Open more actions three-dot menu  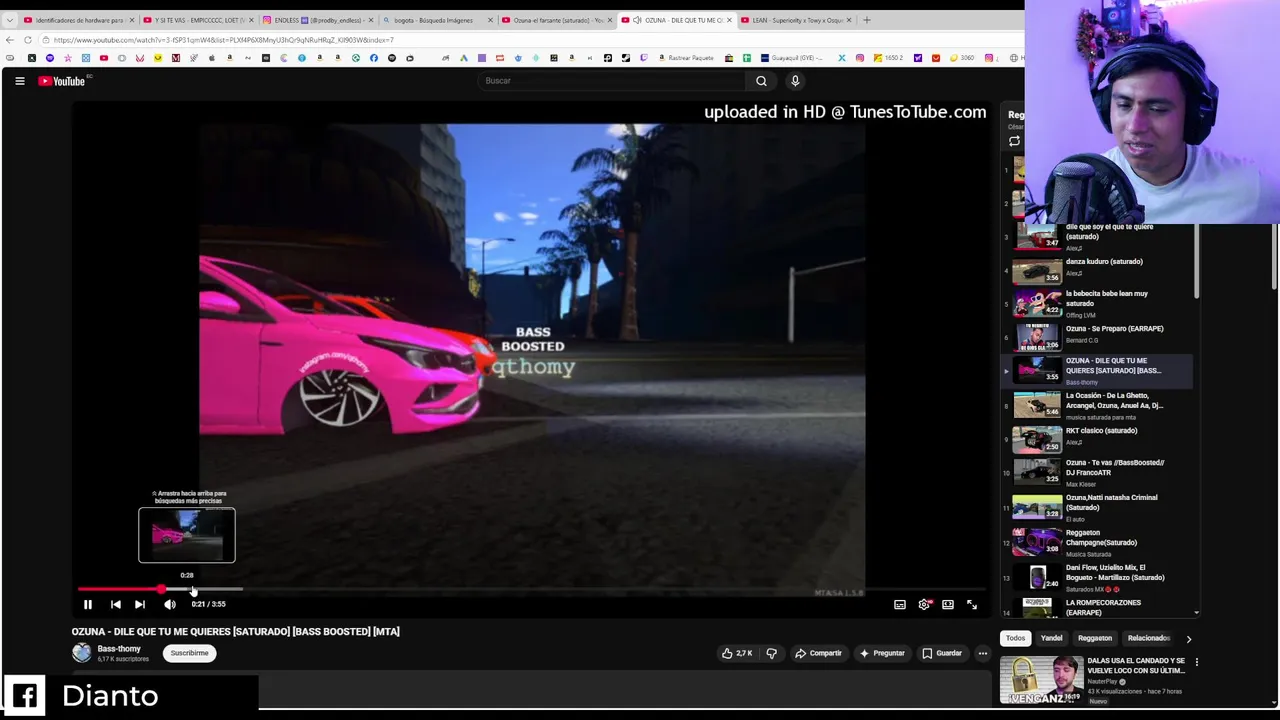pyautogui.click(x=983, y=653)
